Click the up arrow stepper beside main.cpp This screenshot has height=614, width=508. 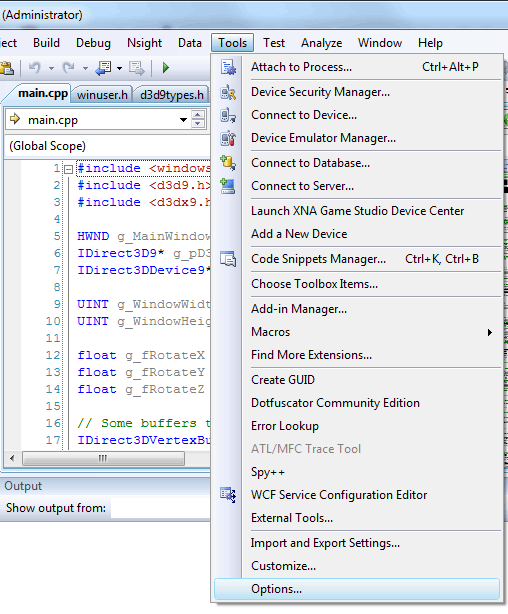pos(198,115)
